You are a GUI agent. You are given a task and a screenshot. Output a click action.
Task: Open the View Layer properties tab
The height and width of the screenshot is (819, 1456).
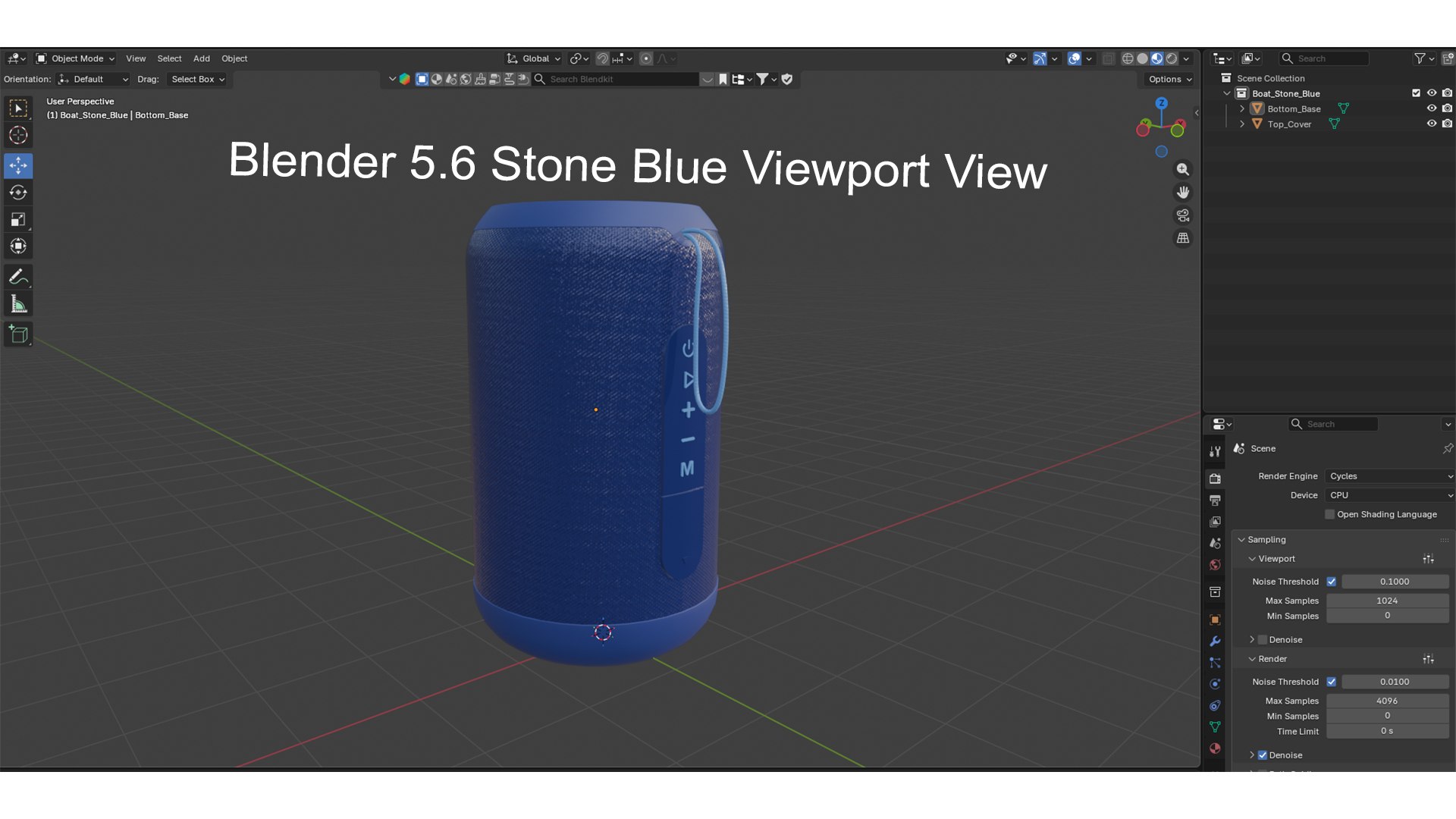coord(1215,522)
